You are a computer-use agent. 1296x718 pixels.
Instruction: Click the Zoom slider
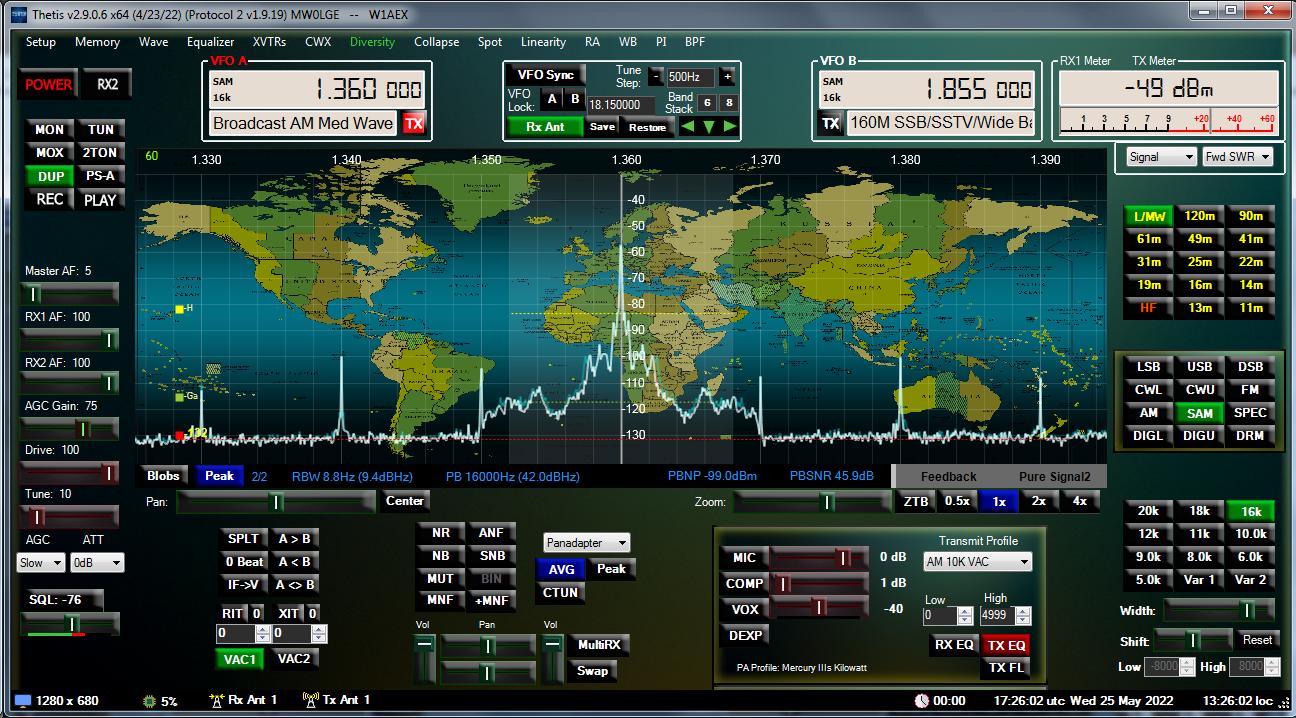(811, 502)
